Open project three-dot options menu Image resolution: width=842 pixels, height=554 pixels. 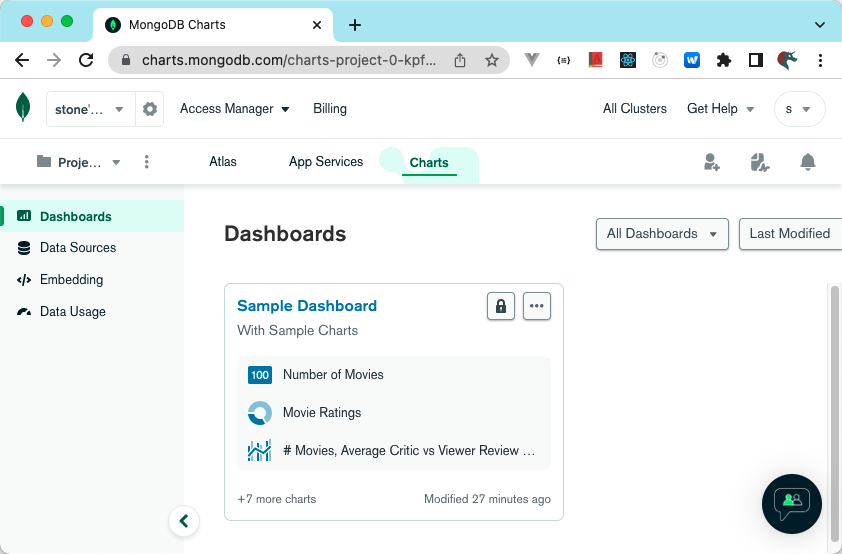(147, 162)
